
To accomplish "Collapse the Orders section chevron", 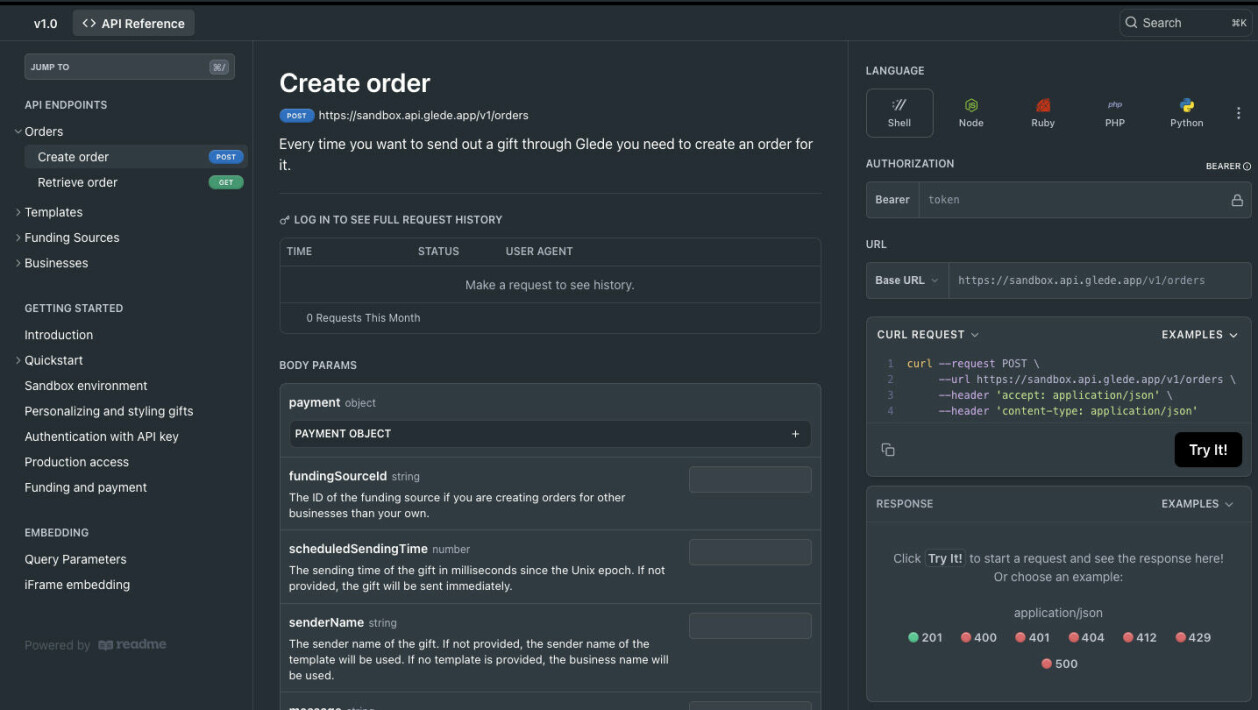I will [18, 132].
